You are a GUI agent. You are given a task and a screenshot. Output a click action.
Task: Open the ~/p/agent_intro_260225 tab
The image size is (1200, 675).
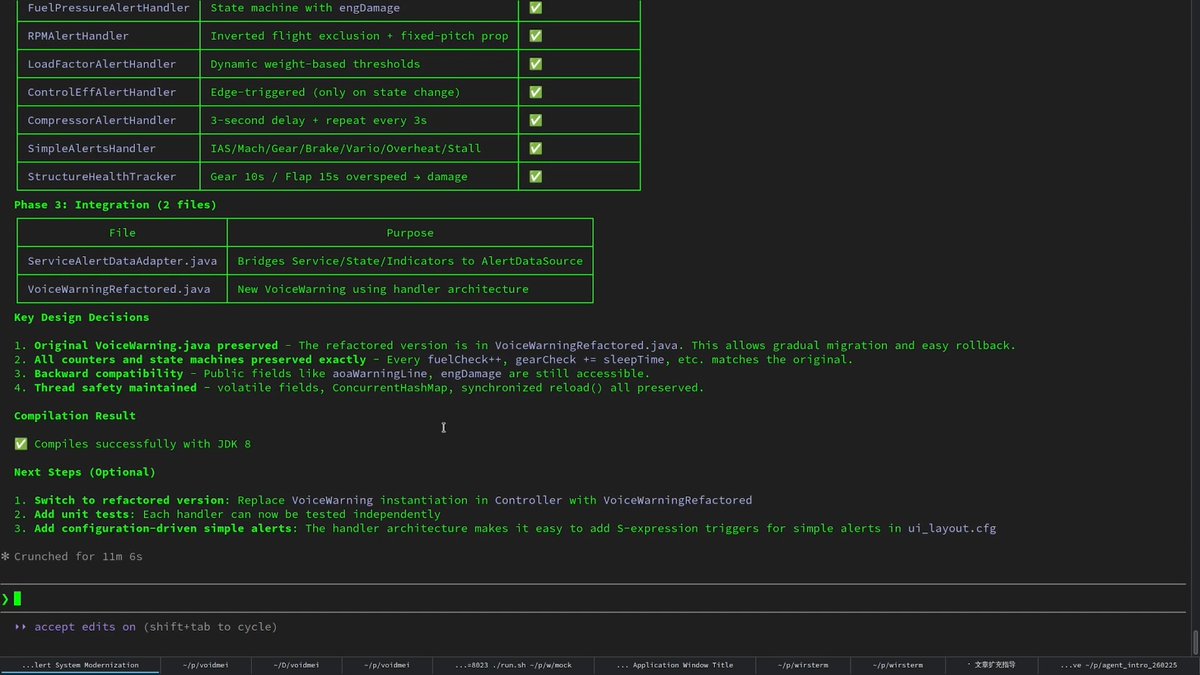tap(1118, 665)
